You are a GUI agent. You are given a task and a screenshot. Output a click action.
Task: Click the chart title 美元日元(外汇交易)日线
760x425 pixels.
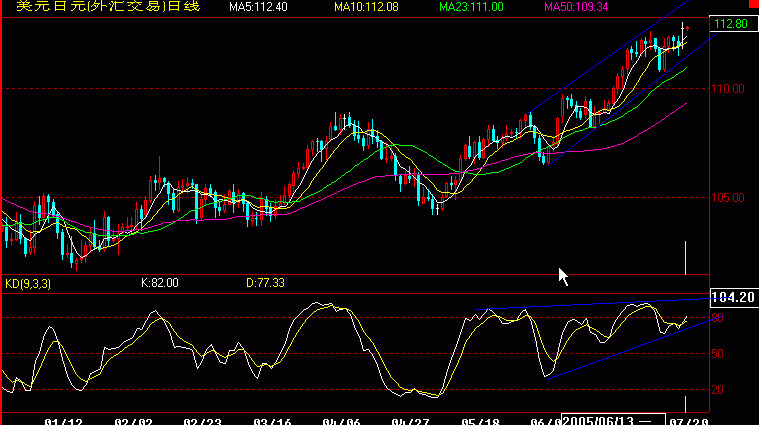click(x=108, y=6)
